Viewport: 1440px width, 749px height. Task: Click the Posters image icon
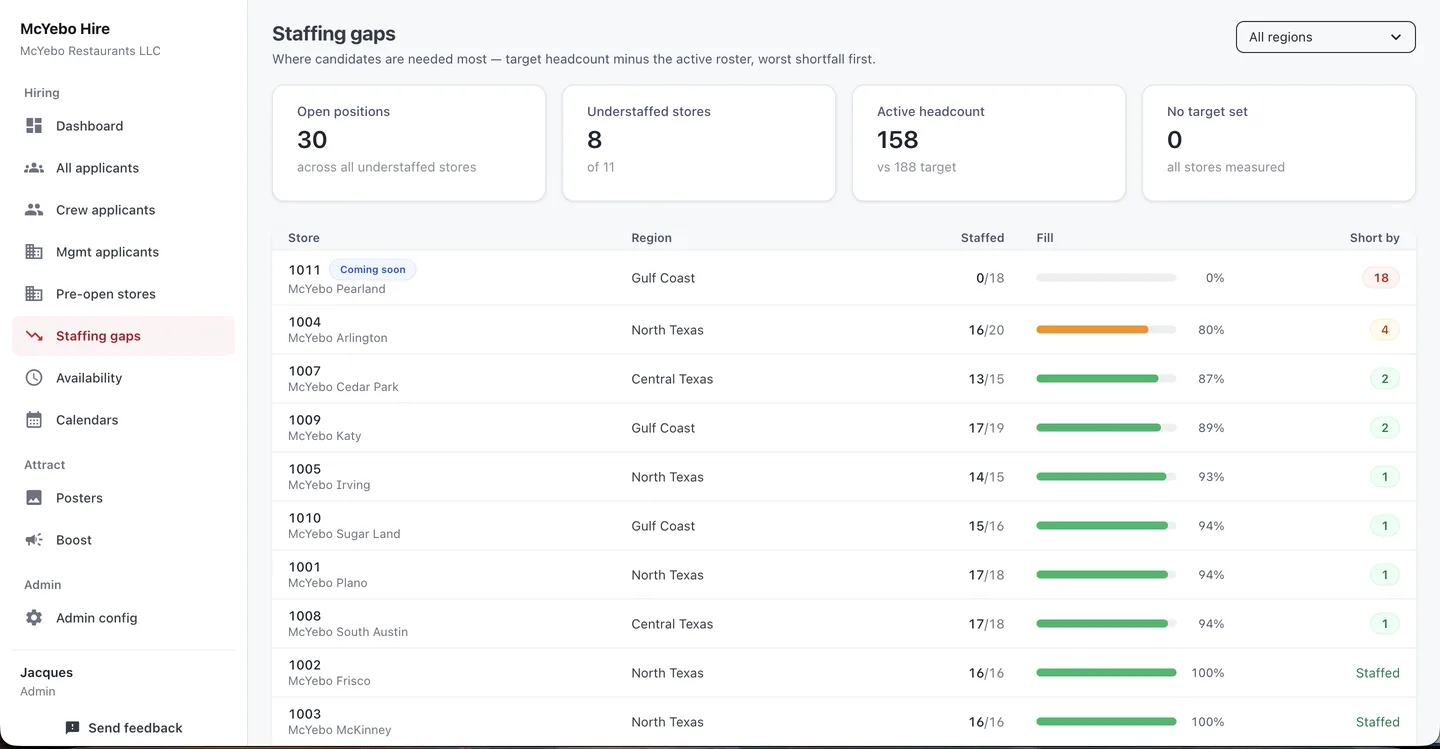34,498
